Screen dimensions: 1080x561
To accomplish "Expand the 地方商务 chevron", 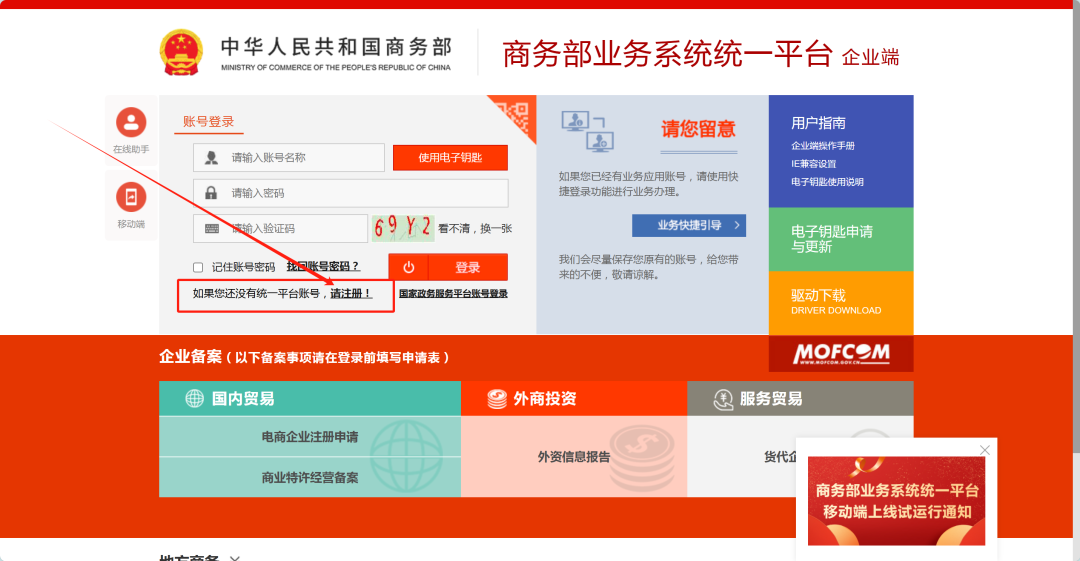I will [234, 557].
